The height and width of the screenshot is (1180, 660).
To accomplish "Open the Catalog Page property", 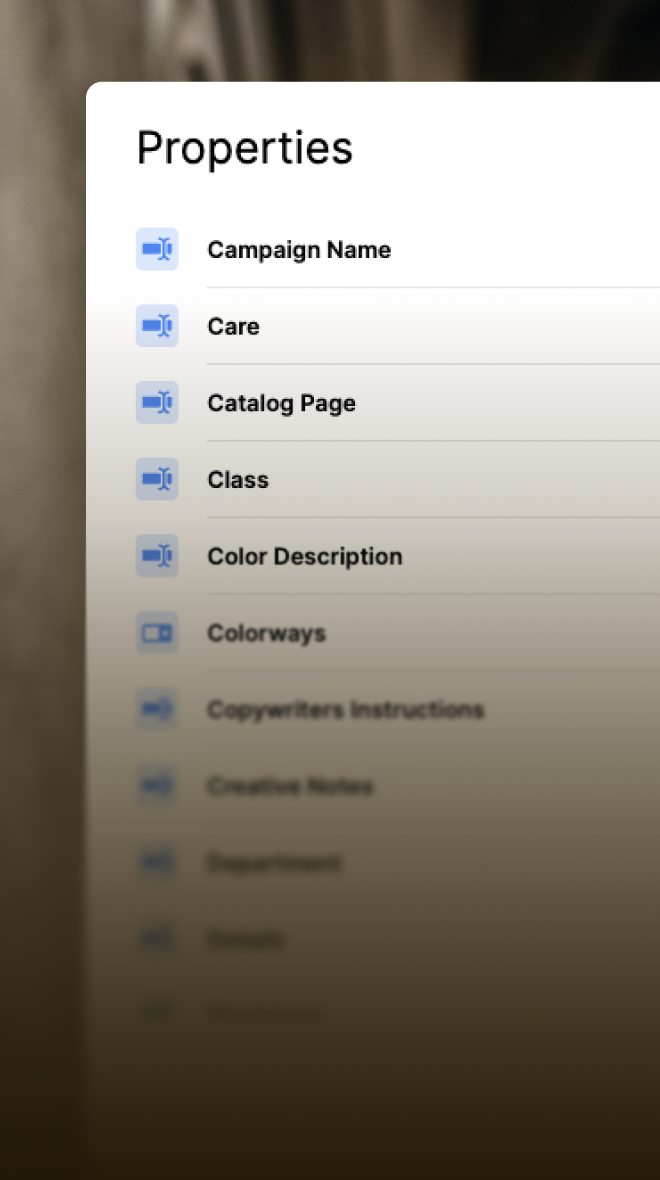I will click(x=281, y=403).
